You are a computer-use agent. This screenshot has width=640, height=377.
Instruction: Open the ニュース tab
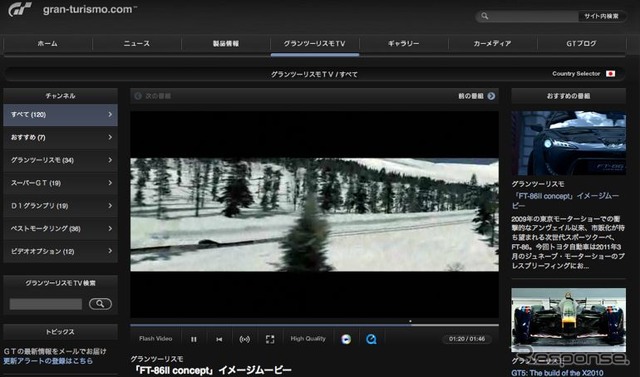(x=137, y=44)
